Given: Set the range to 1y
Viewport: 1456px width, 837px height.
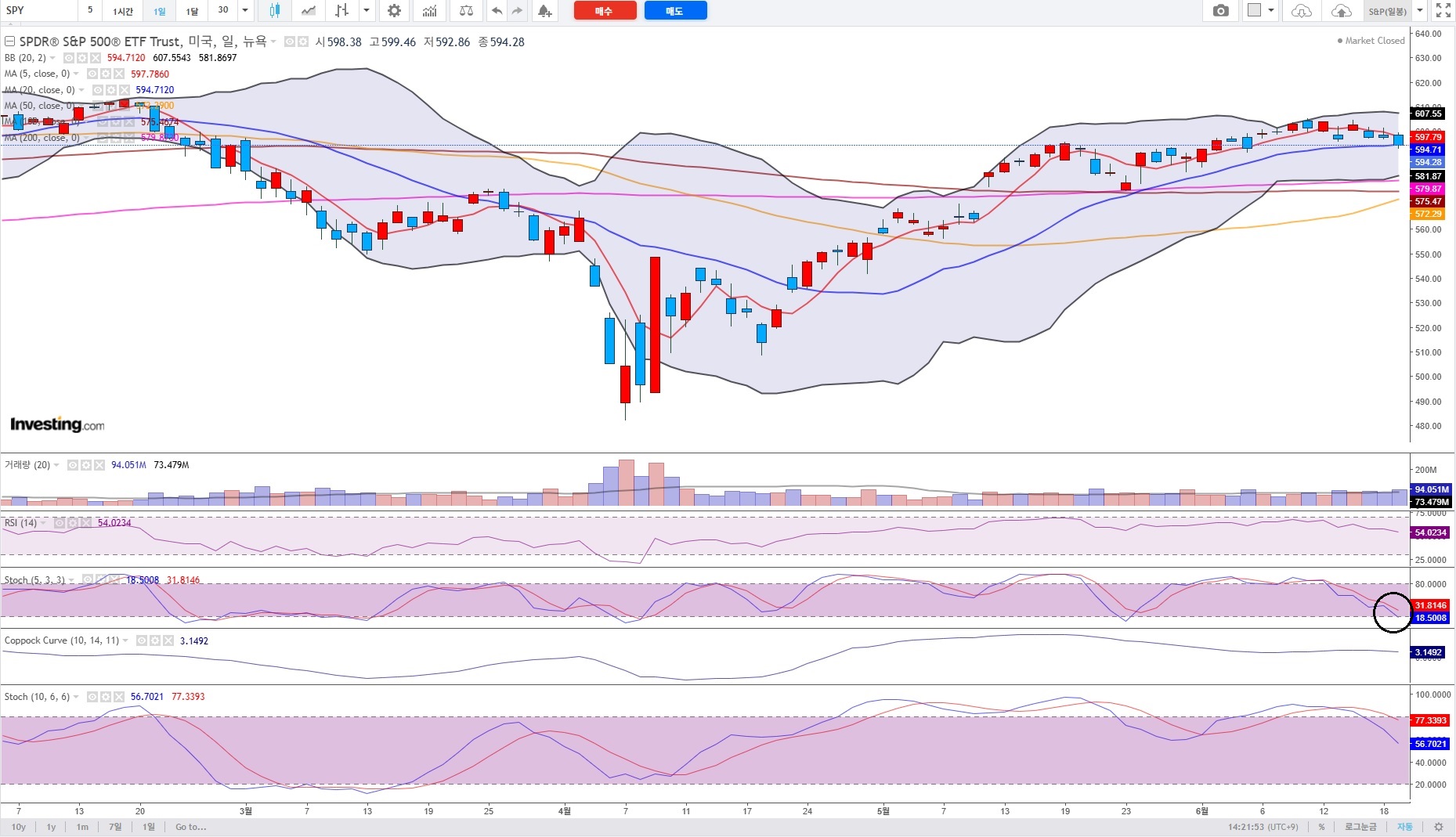Looking at the screenshot, I should click(x=51, y=827).
